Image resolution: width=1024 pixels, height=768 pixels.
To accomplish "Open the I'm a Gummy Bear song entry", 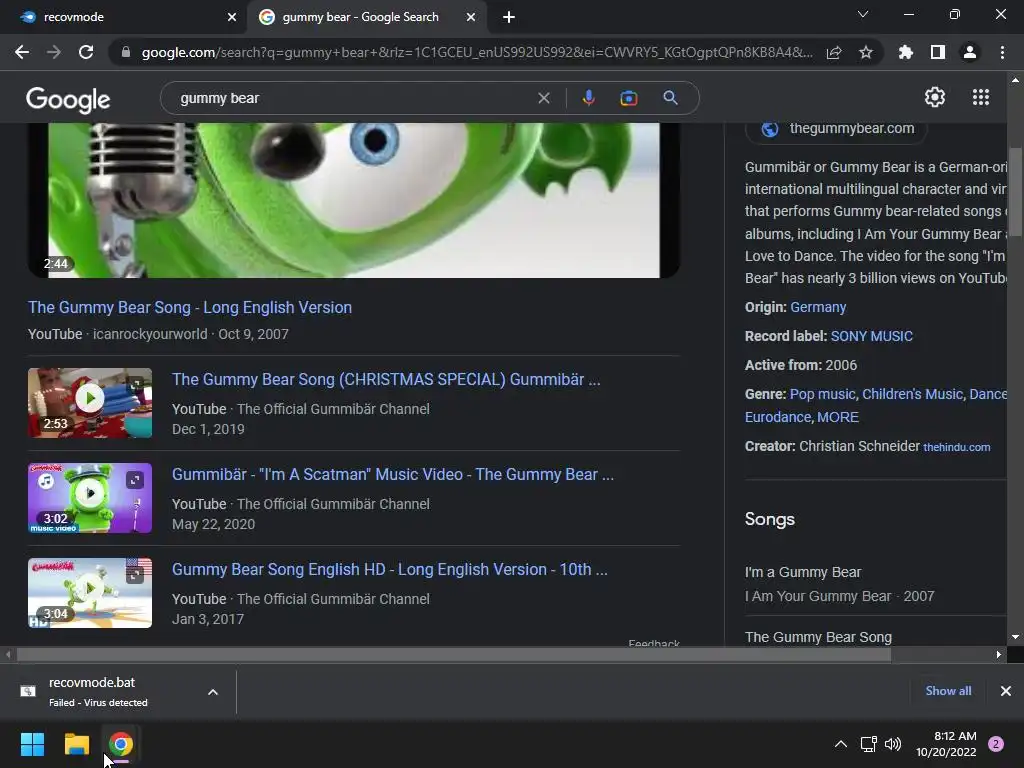I will [x=875, y=583].
